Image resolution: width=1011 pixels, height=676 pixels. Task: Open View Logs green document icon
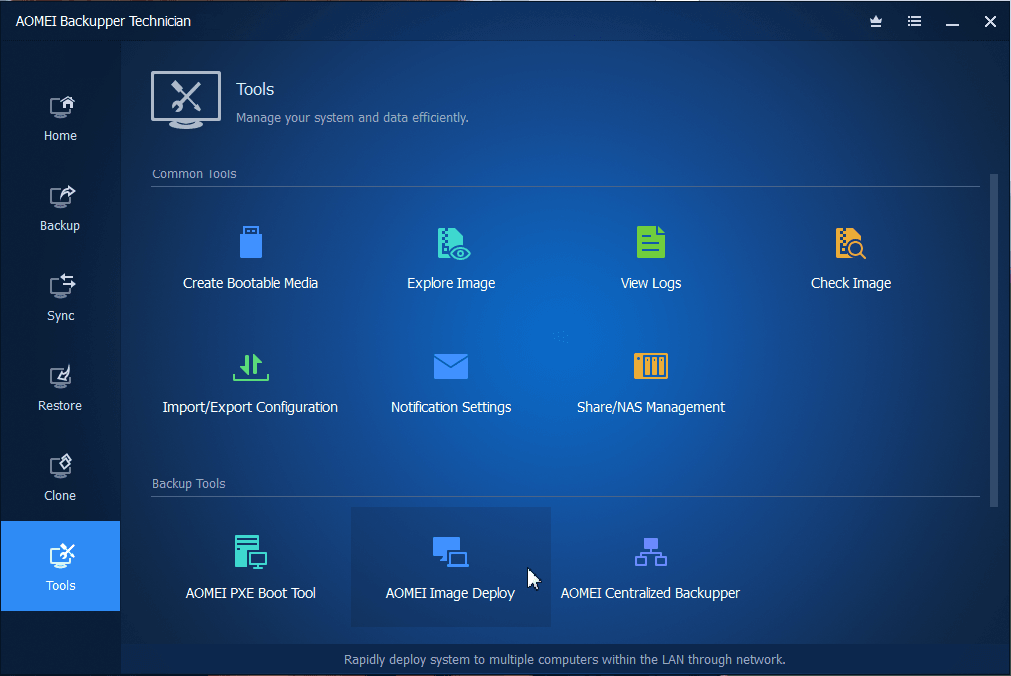651,242
